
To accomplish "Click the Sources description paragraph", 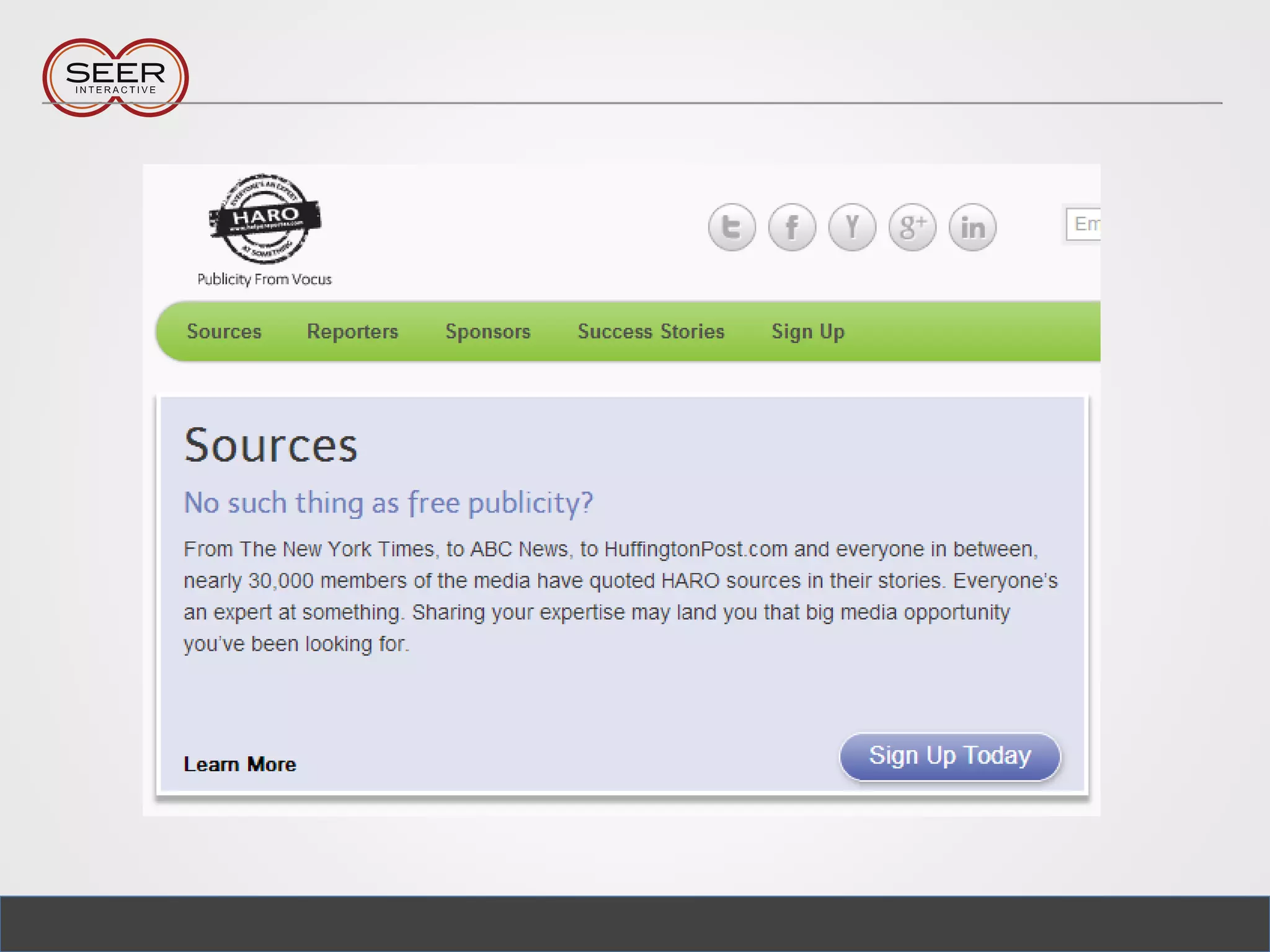I will (620, 596).
